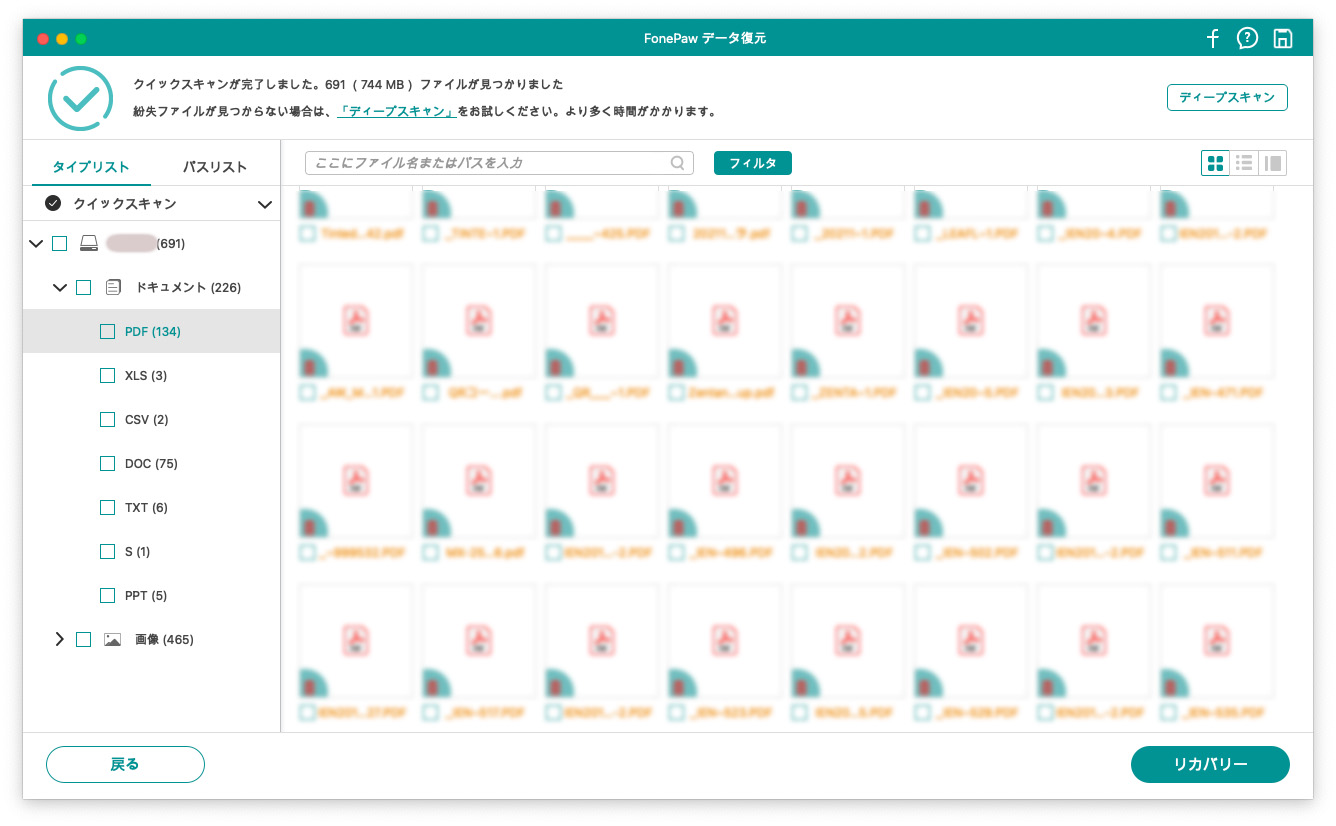Check the CSV (2) checkbox
The height and width of the screenshot is (826, 1336).
coord(107,419)
